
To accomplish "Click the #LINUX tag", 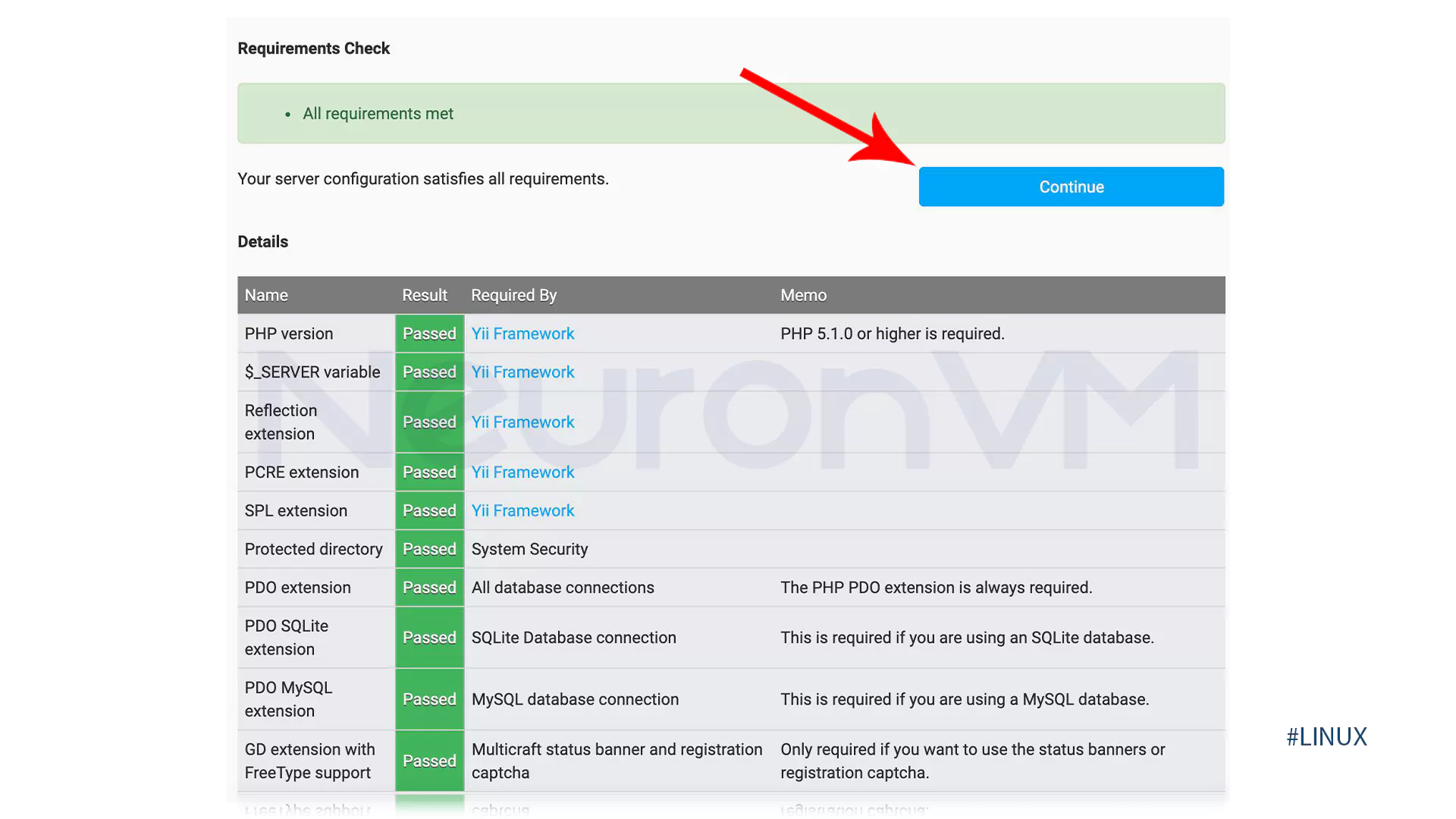I will (x=1326, y=736).
